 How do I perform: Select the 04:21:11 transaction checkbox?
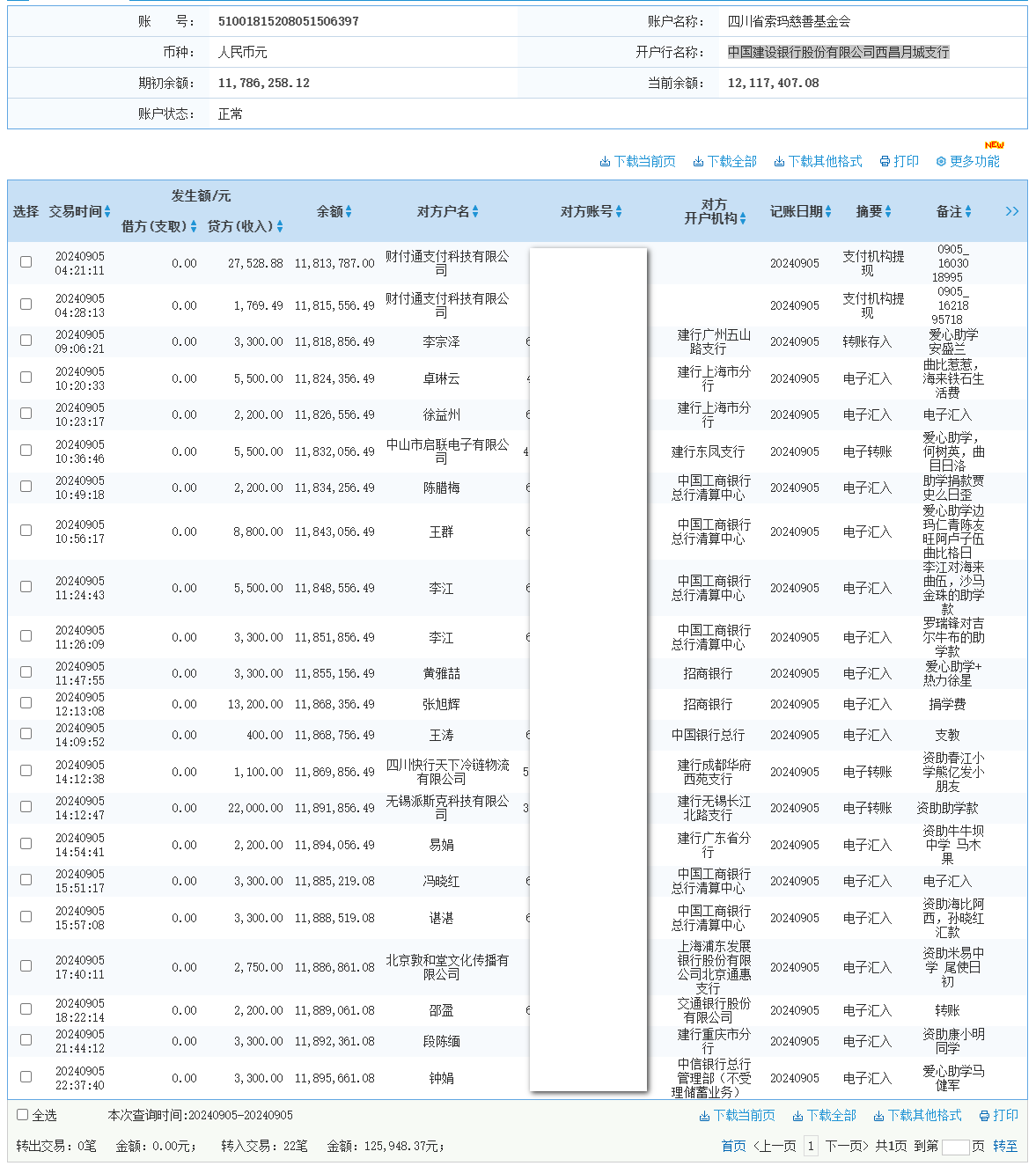pos(26,261)
